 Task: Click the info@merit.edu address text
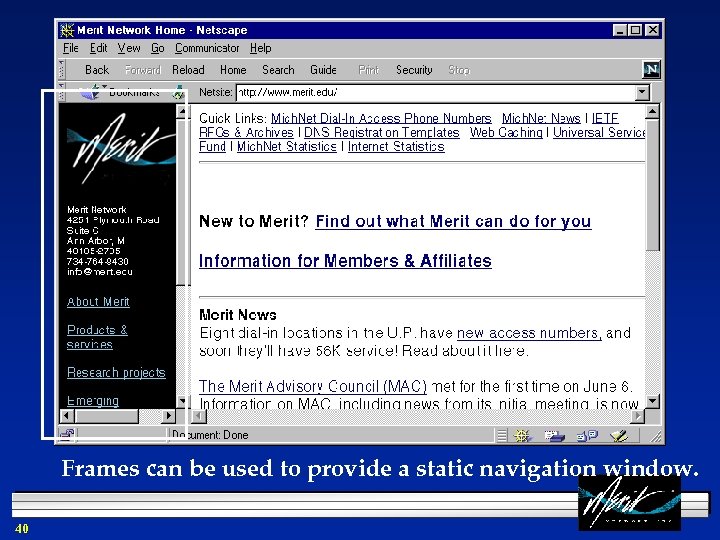click(100, 272)
